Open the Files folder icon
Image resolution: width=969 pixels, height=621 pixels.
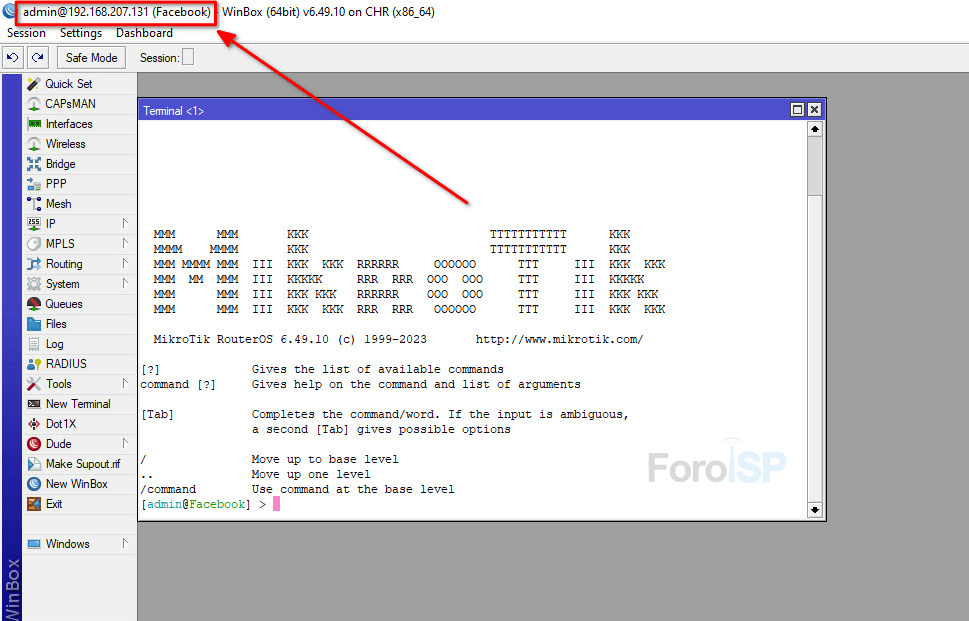point(34,324)
